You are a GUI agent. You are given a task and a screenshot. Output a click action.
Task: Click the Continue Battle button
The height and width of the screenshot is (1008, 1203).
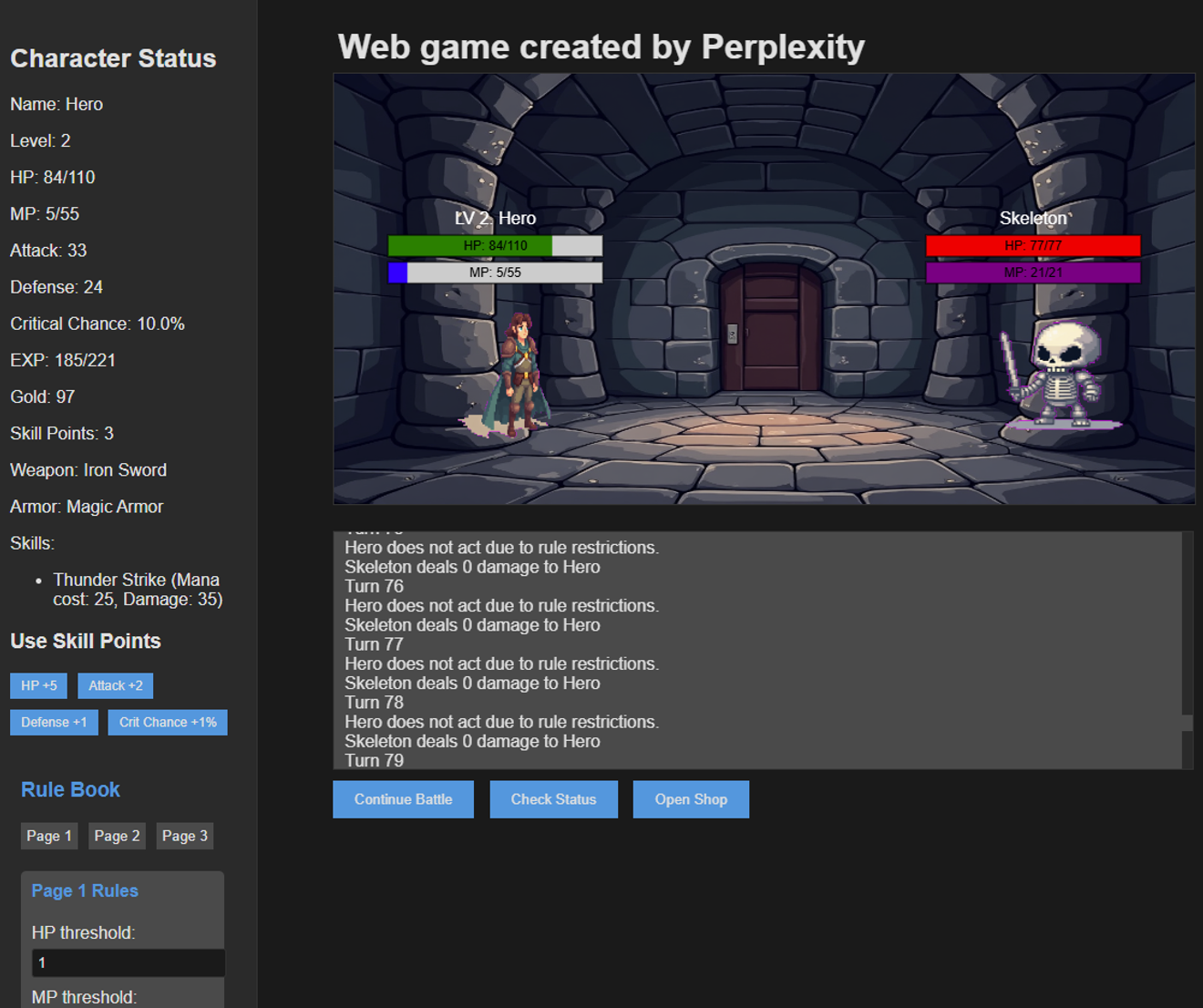(403, 799)
